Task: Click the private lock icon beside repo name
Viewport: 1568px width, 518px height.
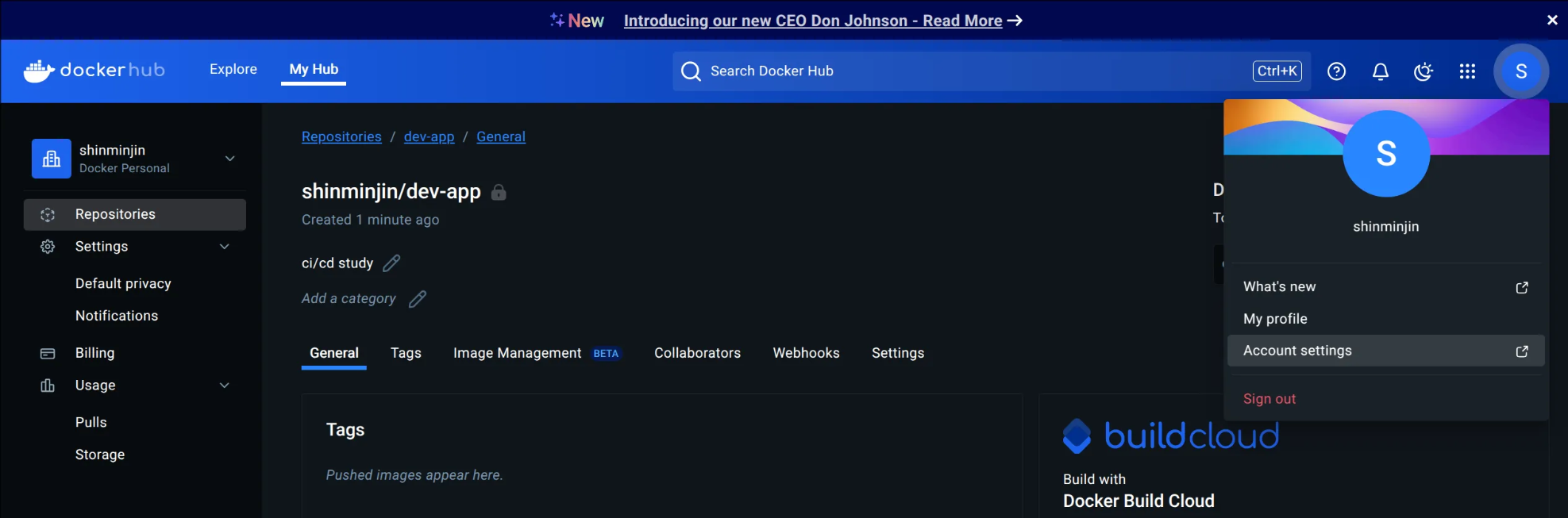Action: 499,192
